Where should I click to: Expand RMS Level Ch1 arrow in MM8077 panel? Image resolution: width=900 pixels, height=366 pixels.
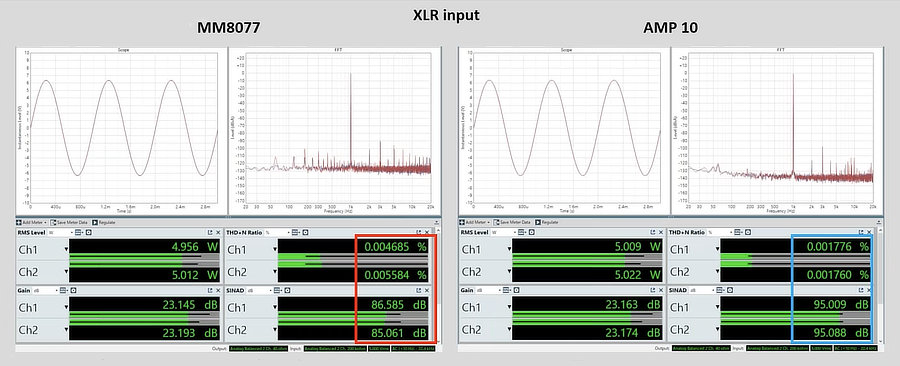(66, 249)
